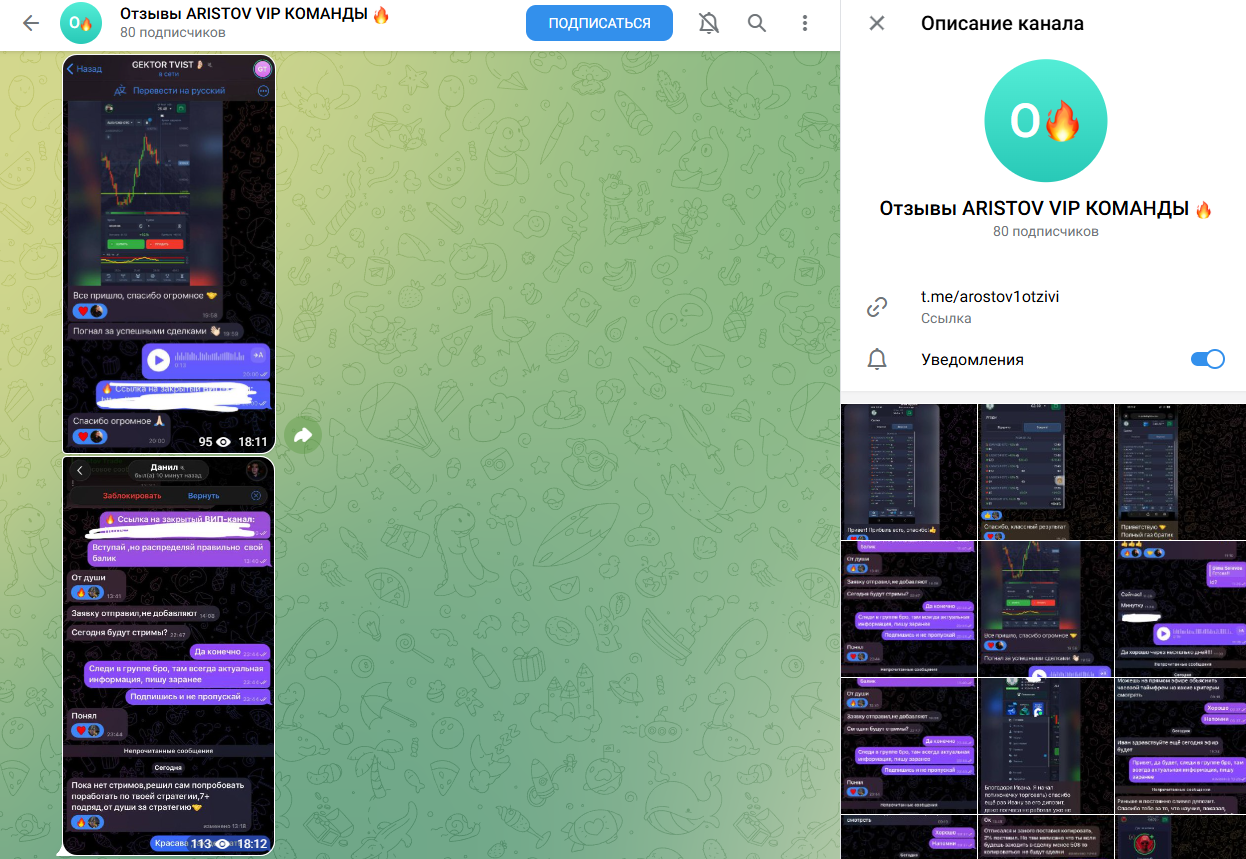Click the ПОДПИСАТЬСЯ subscribe button

(599, 23)
